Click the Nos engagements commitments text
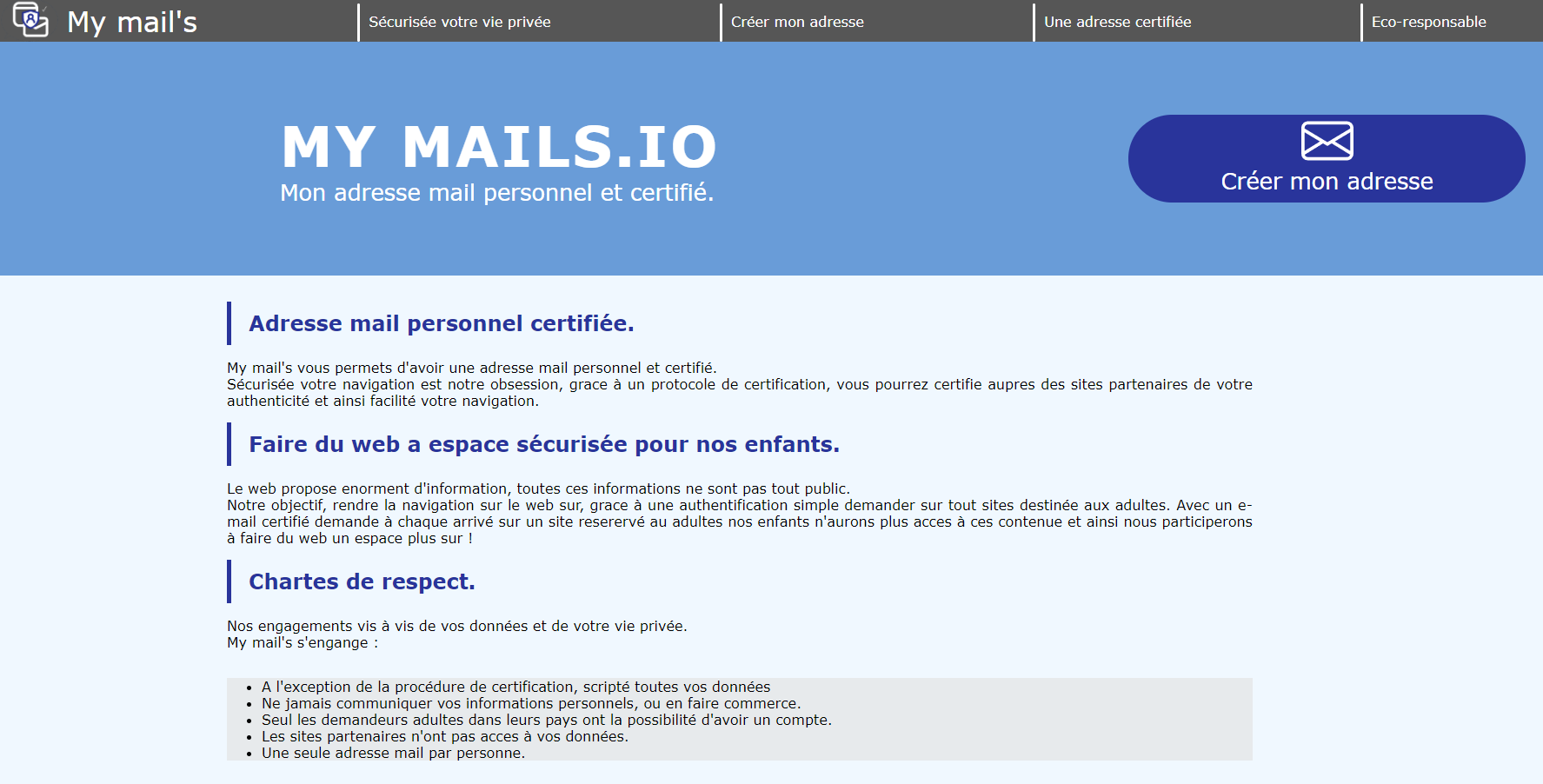 456,625
